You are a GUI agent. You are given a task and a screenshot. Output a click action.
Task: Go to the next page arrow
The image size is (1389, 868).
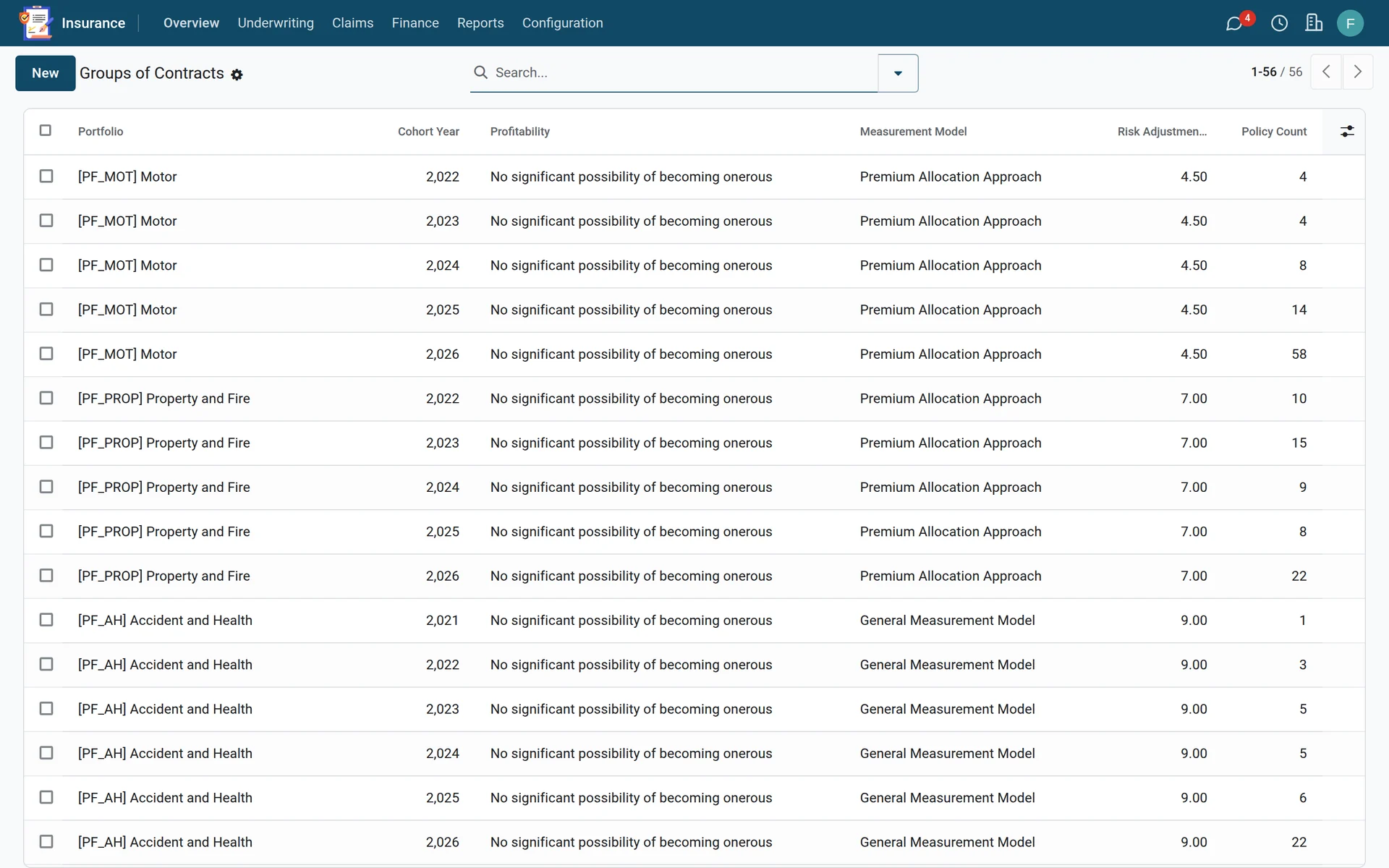tap(1358, 72)
